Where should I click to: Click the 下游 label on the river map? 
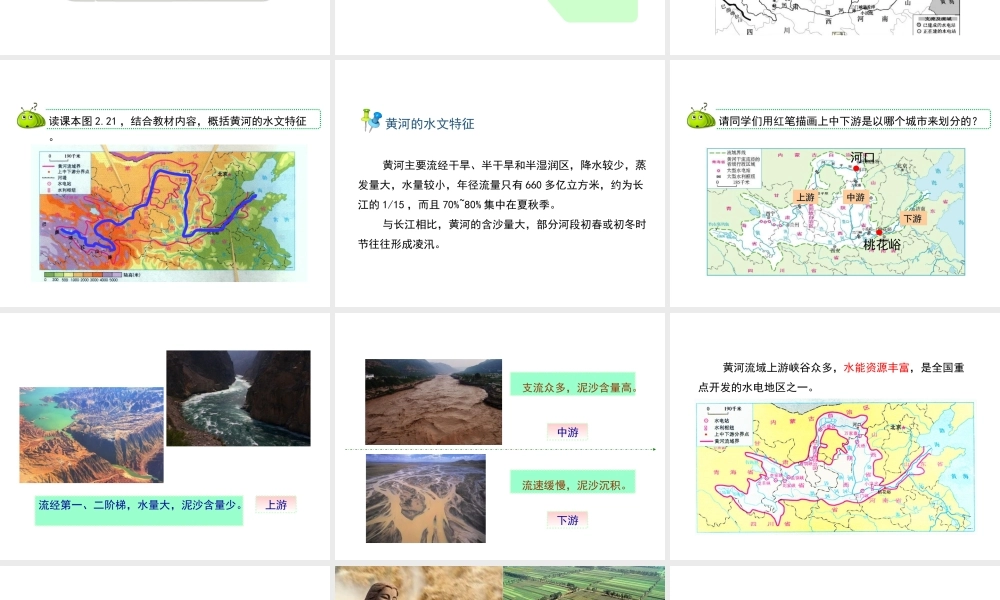coord(913,218)
